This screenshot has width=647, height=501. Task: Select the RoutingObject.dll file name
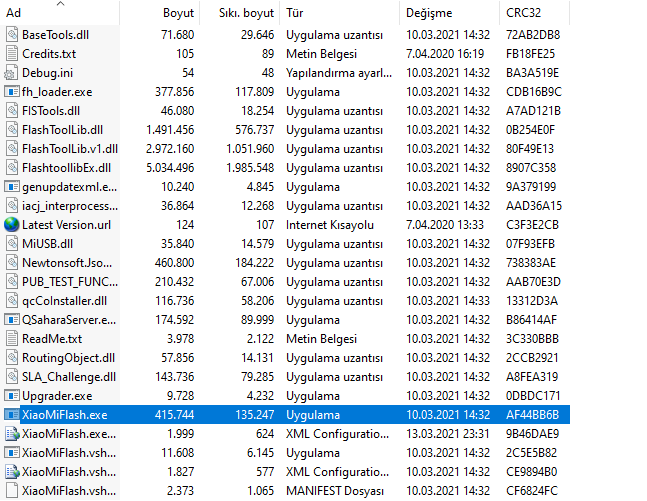pos(68,358)
